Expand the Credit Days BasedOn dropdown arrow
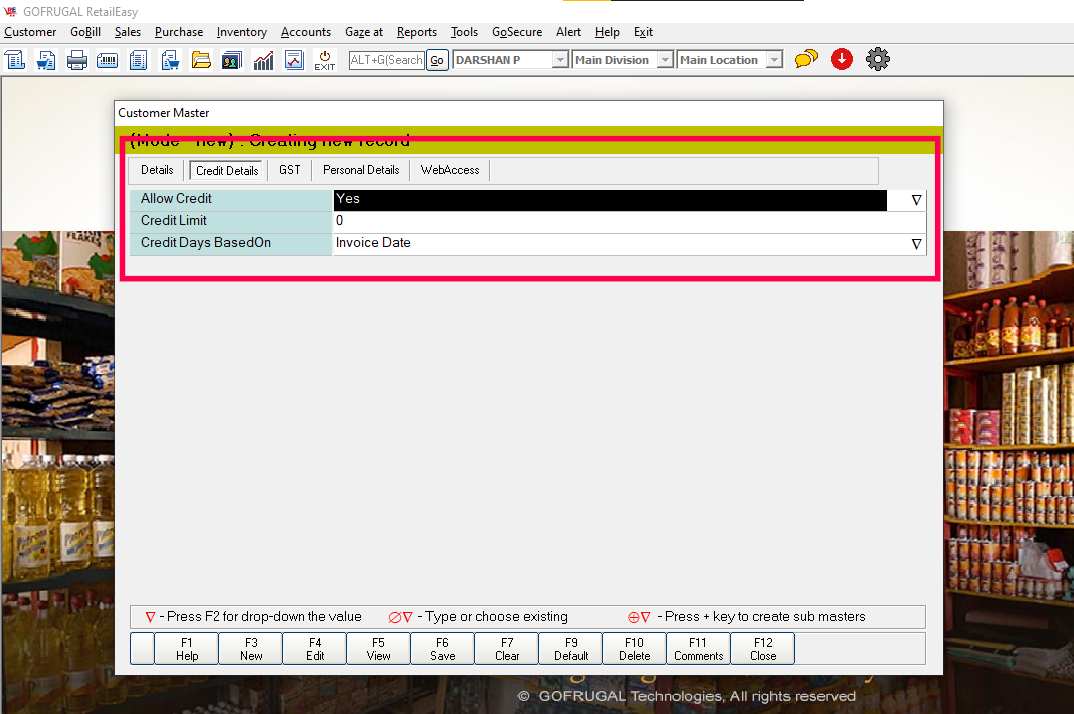Viewport: 1074px width, 714px height. [x=916, y=244]
